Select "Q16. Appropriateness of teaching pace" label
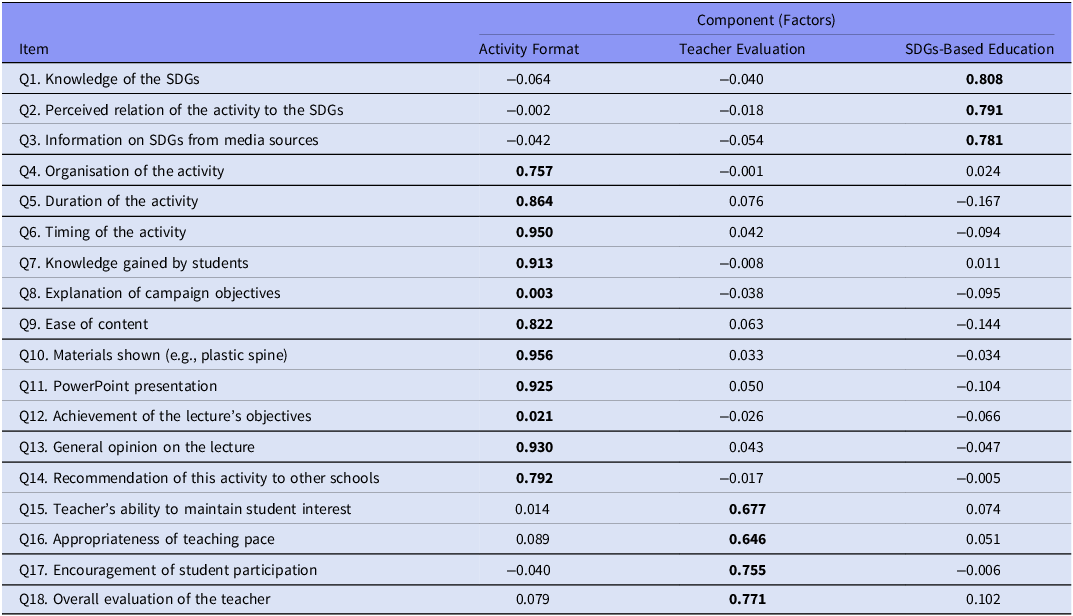Screen dimensions: 1073x616 click(x=147, y=539)
